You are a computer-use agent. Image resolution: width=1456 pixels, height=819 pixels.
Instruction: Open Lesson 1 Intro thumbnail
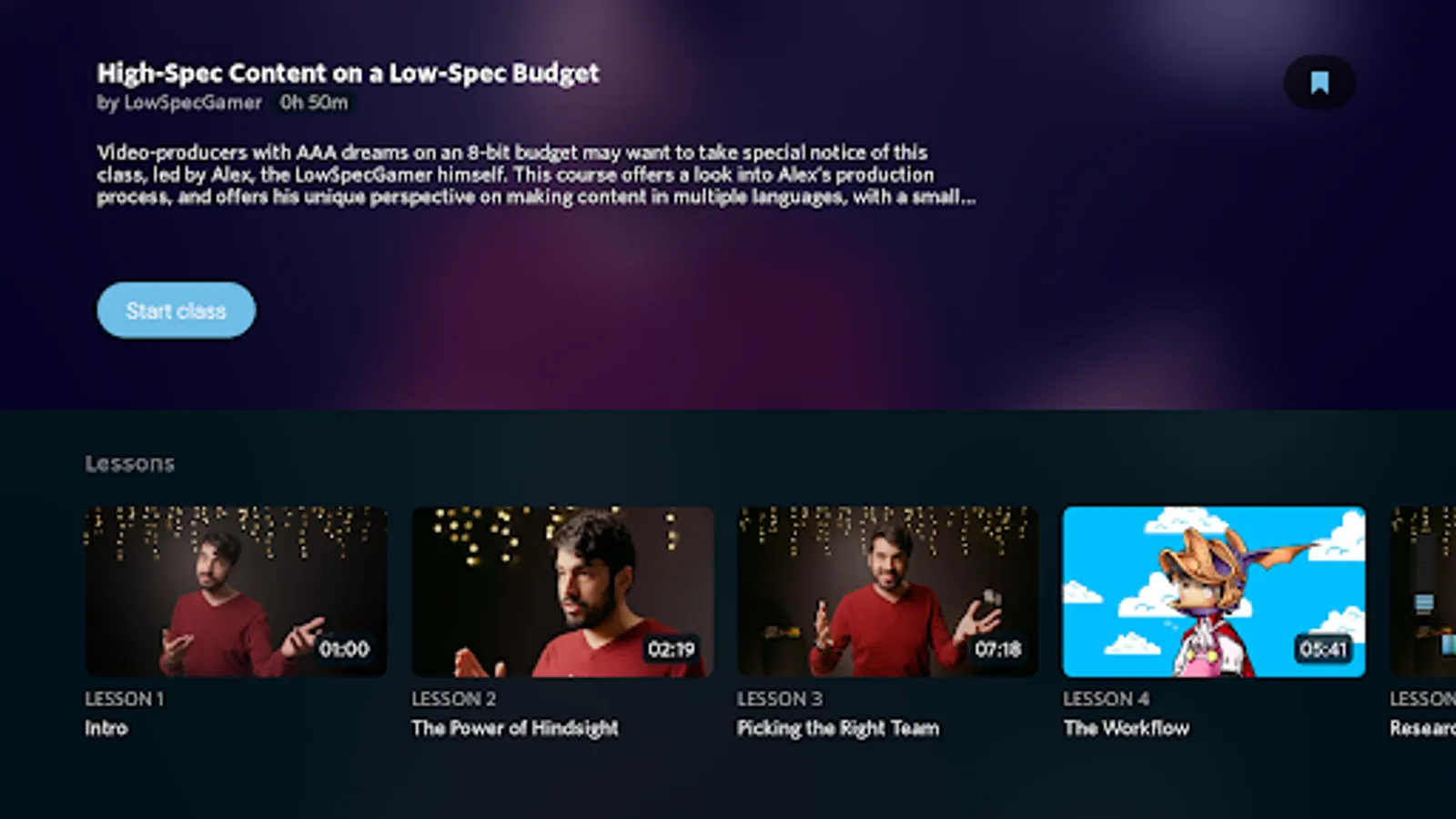click(x=236, y=591)
